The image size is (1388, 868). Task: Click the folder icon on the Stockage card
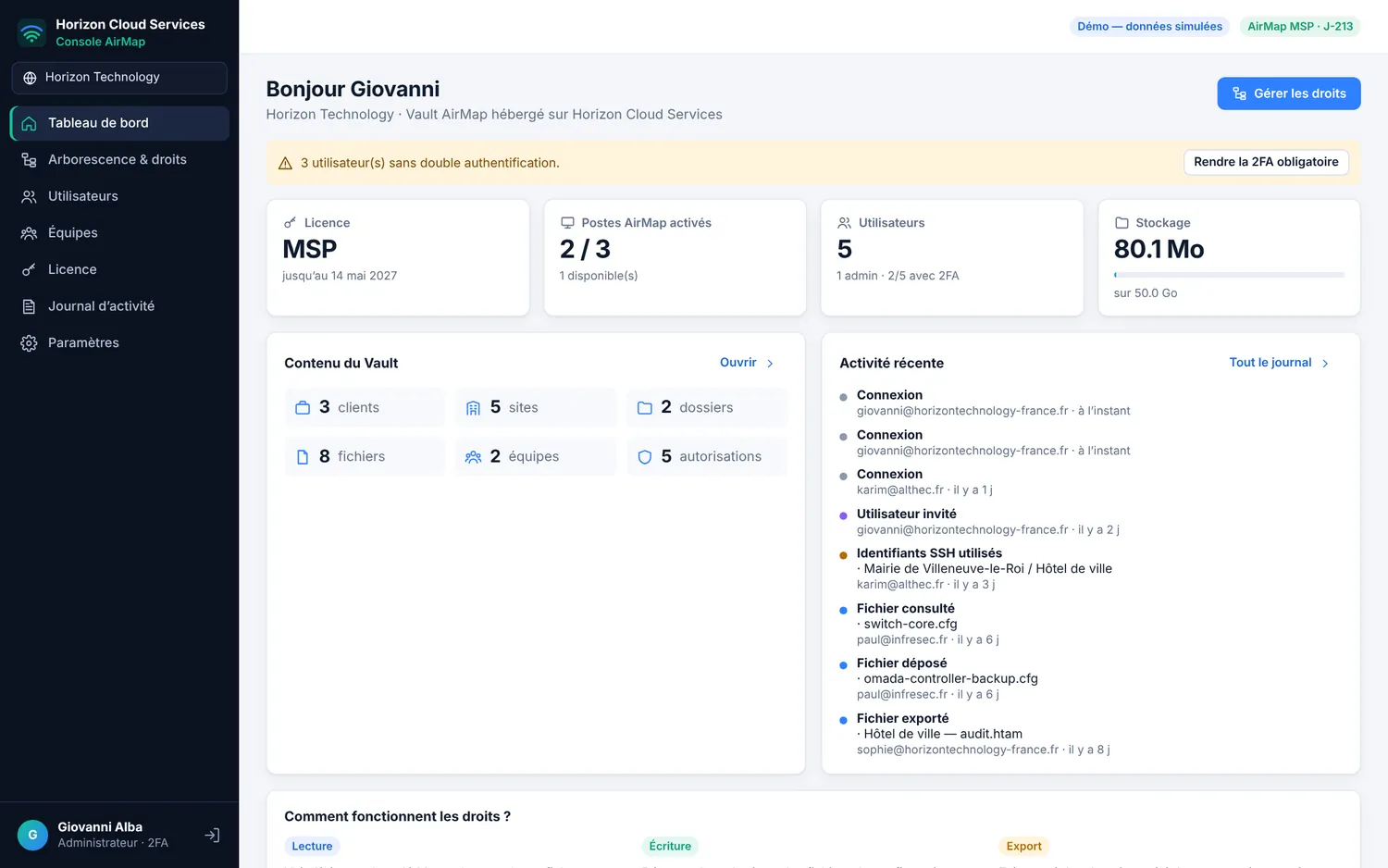pos(1122,223)
